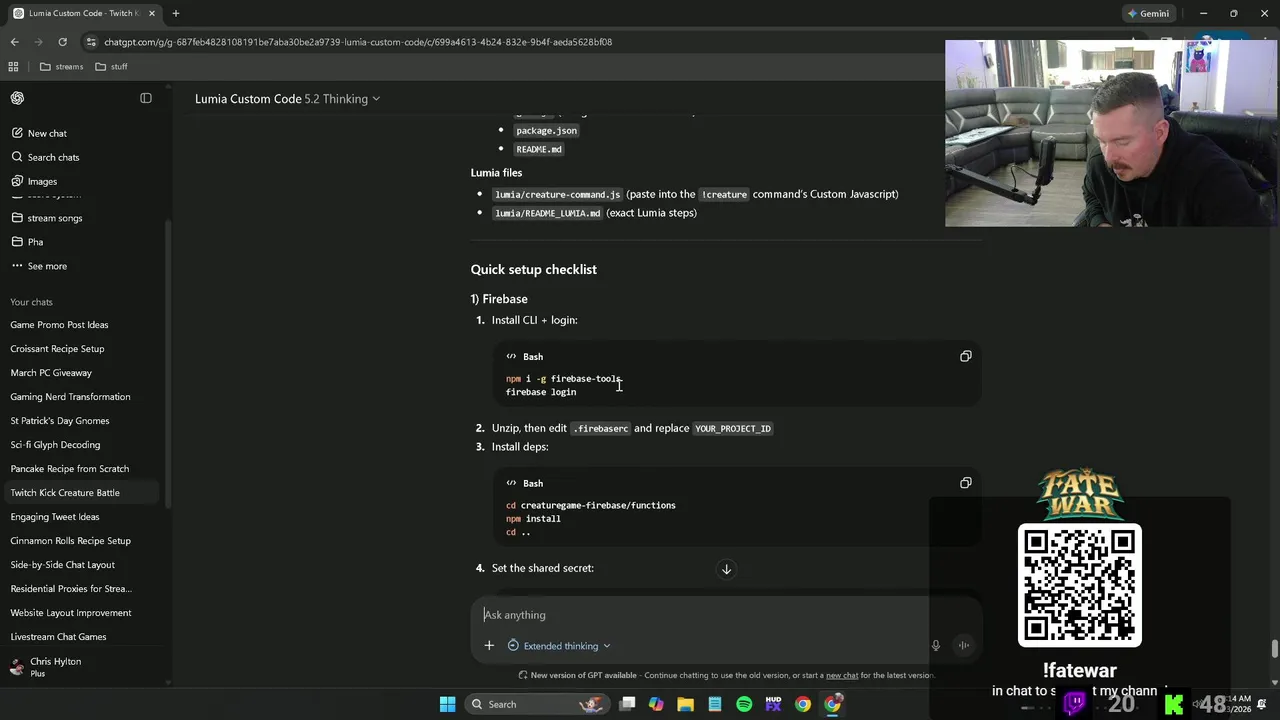The height and width of the screenshot is (720, 1280).
Task: Open Spotify from the taskbar
Action: click(x=744, y=704)
